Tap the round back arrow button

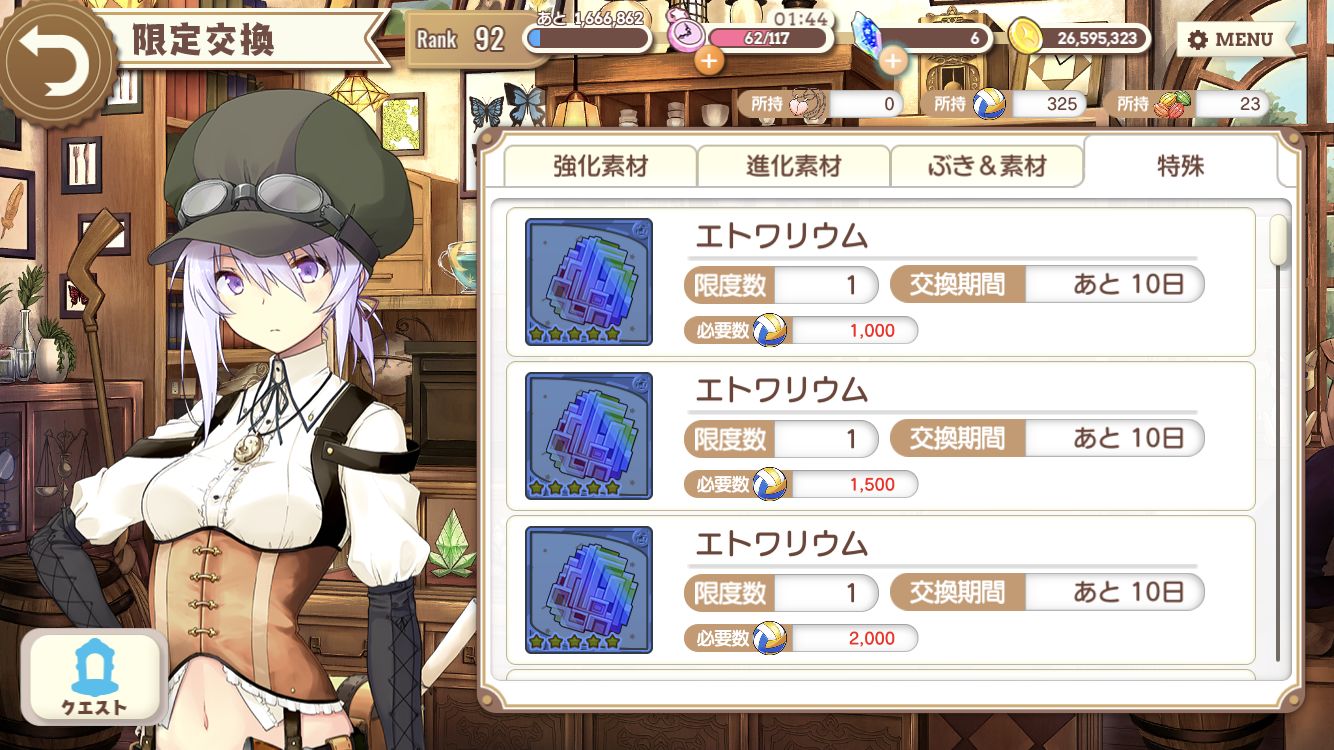(52, 58)
